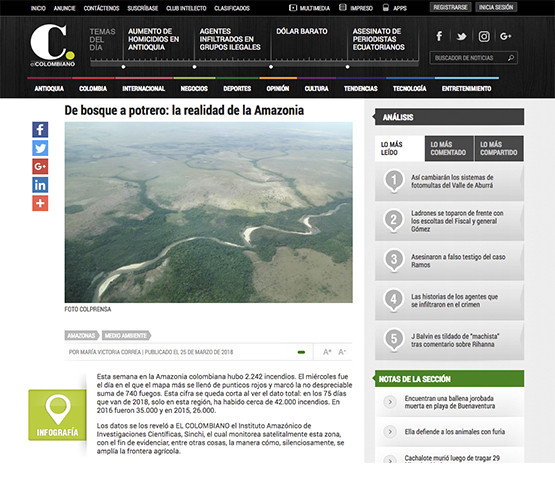555x485 pixels.
Task: Open the header Instagram icon
Action: (484, 36)
